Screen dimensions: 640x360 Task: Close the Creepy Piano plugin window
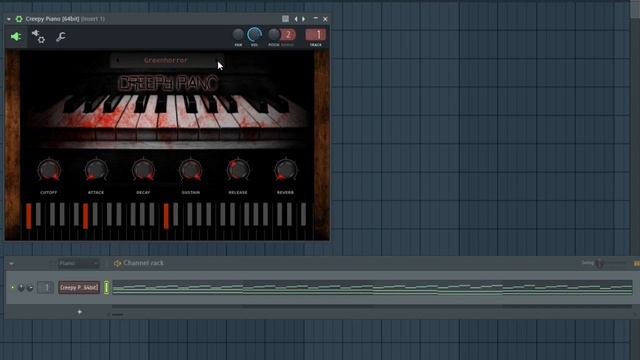coord(325,19)
